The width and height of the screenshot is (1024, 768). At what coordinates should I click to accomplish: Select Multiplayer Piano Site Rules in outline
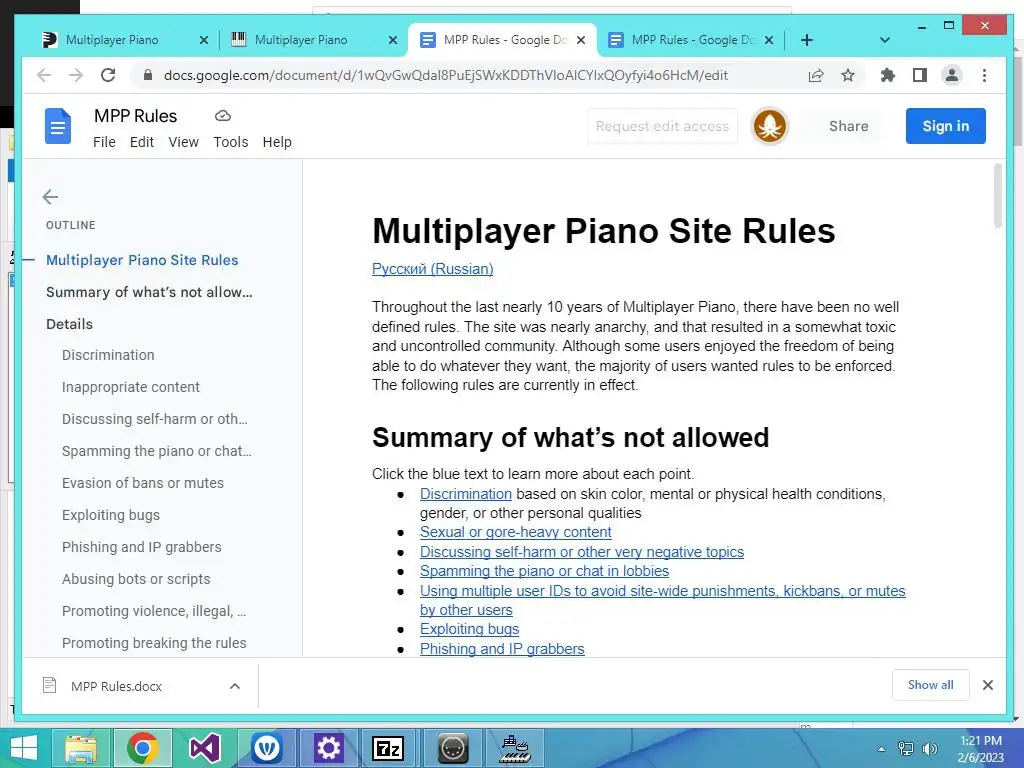click(142, 260)
